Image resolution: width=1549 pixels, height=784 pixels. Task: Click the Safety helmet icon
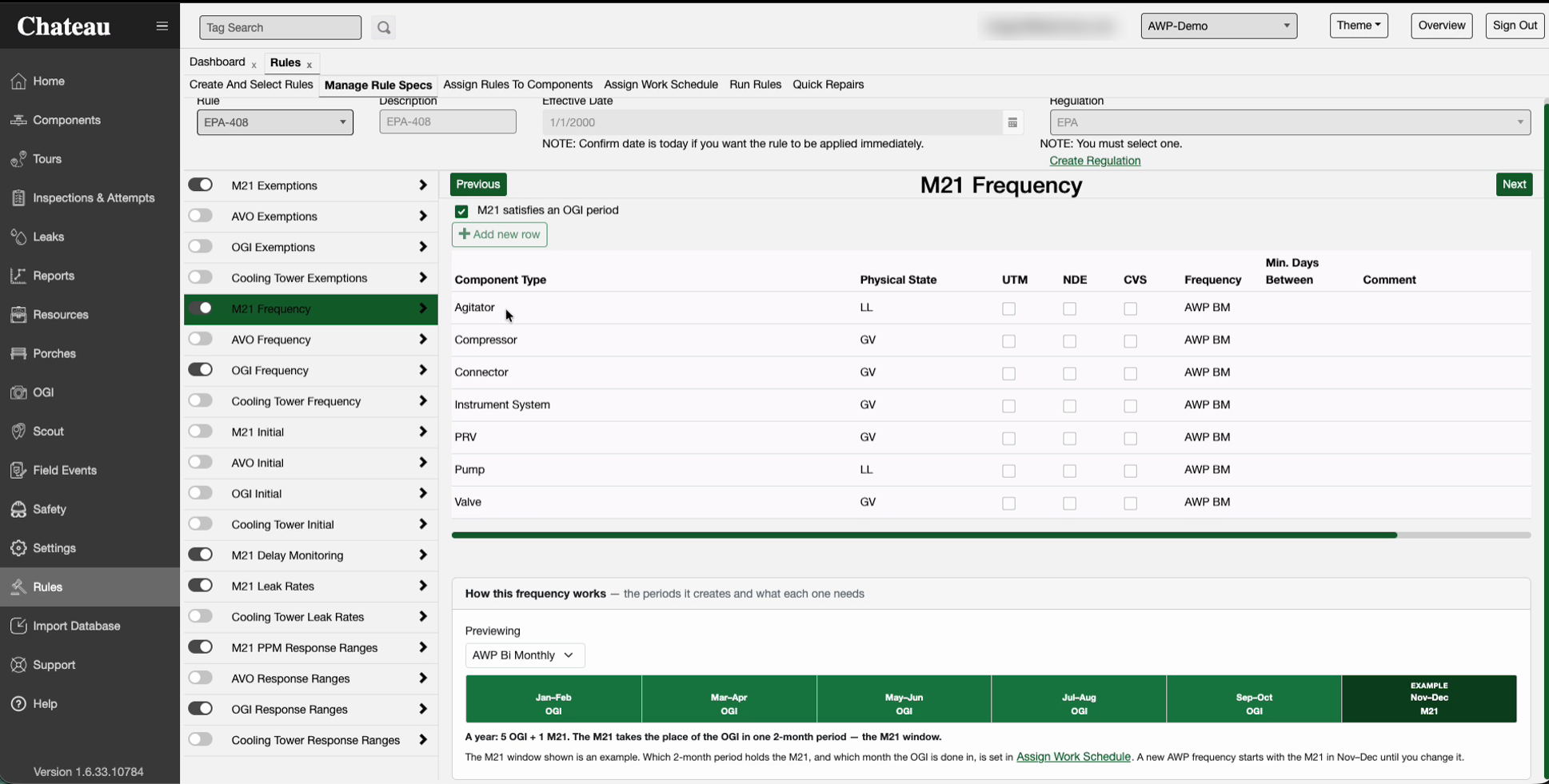click(18, 509)
